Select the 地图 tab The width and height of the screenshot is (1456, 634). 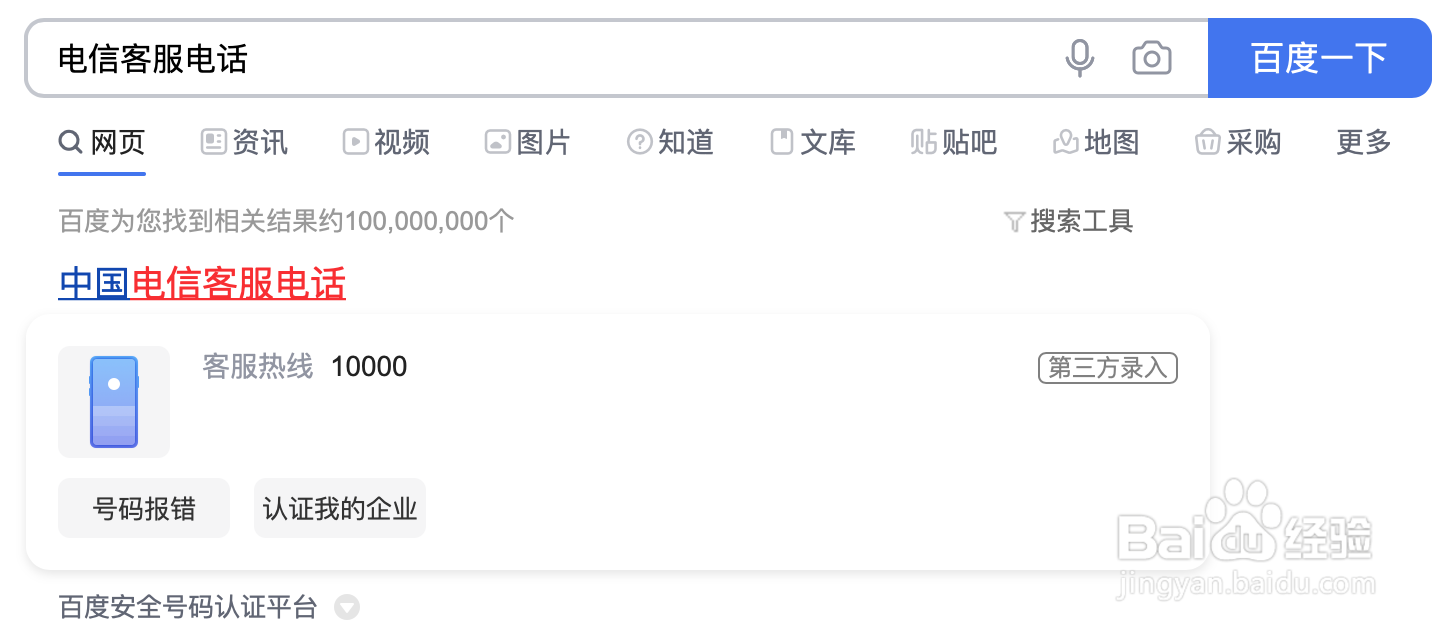click(1096, 142)
